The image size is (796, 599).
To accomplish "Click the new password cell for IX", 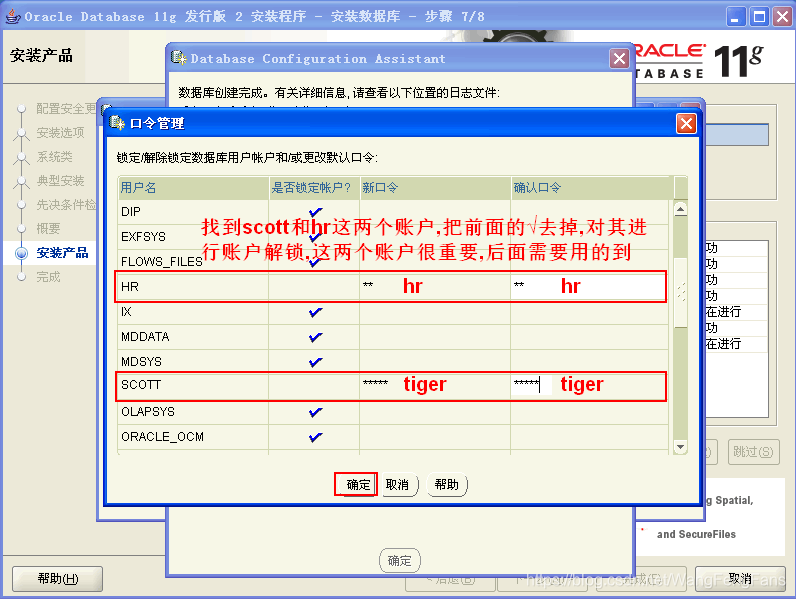I will click(435, 312).
